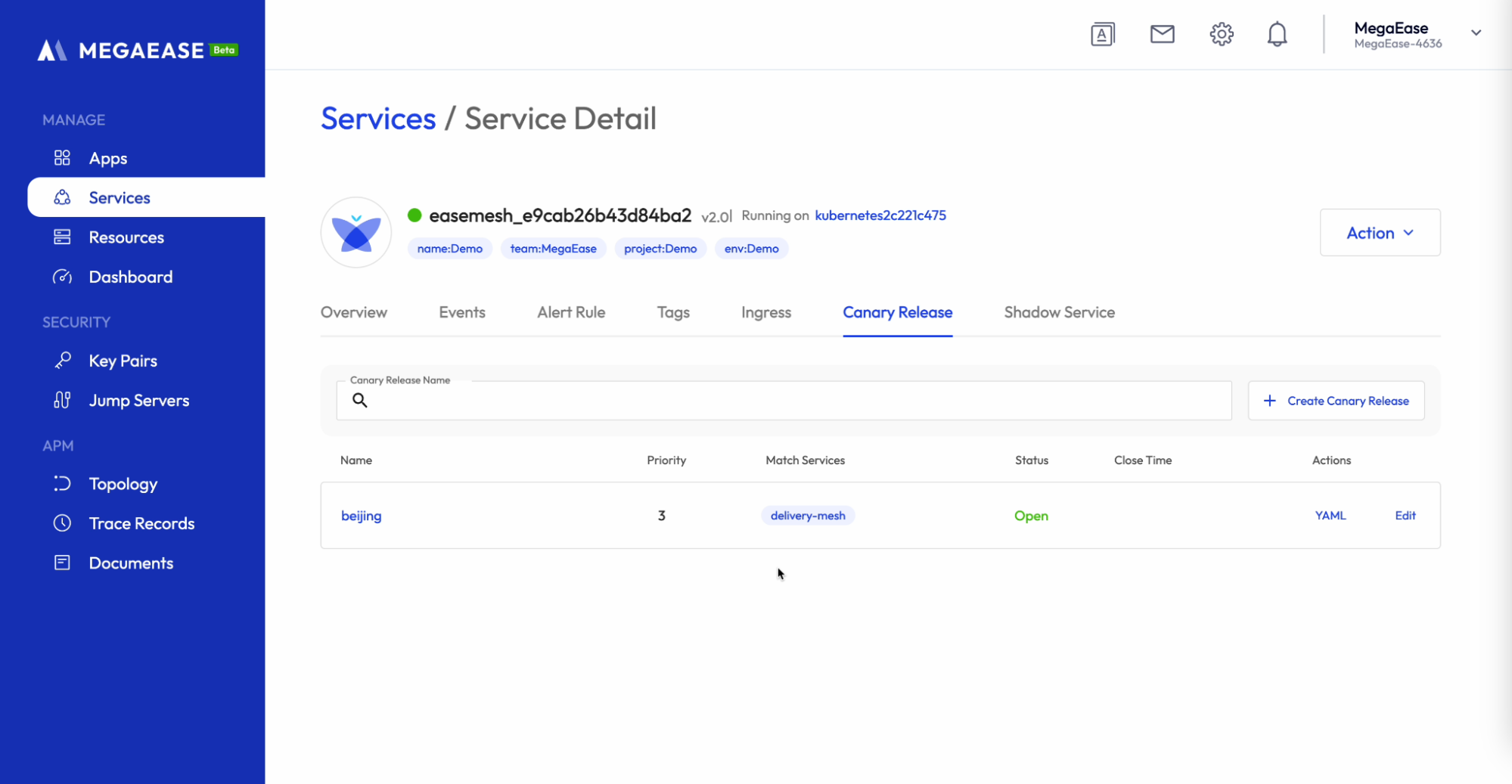Image resolution: width=1512 pixels, height=784 pixels.
Task: Open Topology in the sidebar menu
Action: [123, 484]
